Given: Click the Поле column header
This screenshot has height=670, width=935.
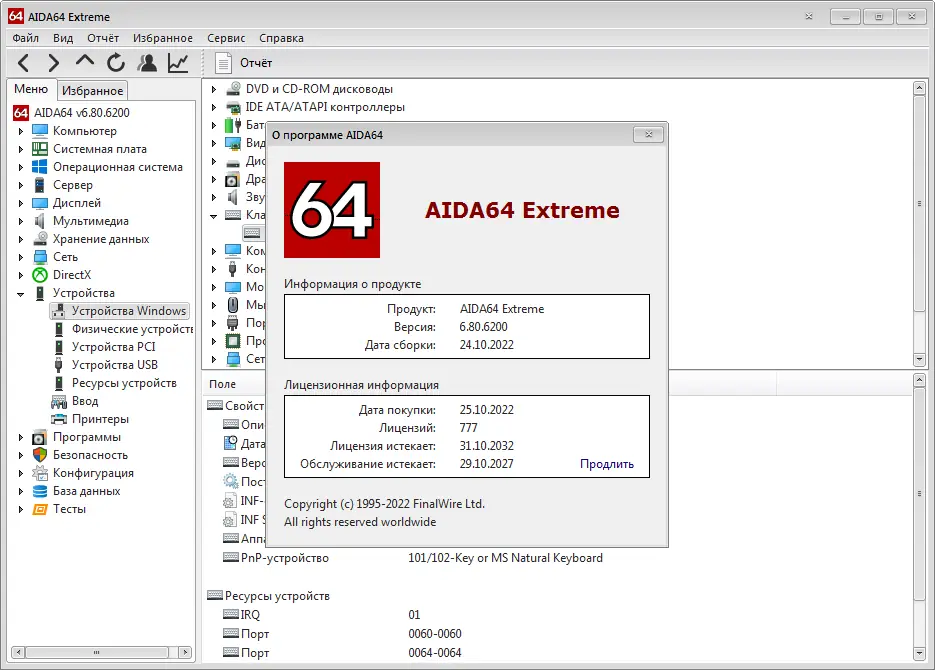Looking at the screenshot, I should [x=222, y=384].
